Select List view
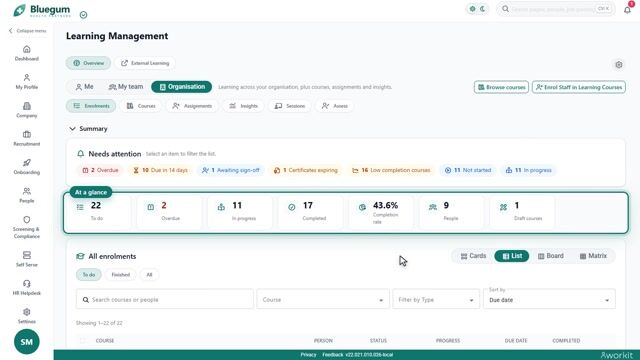The image size is (640, 360). [x=512, y=256]
